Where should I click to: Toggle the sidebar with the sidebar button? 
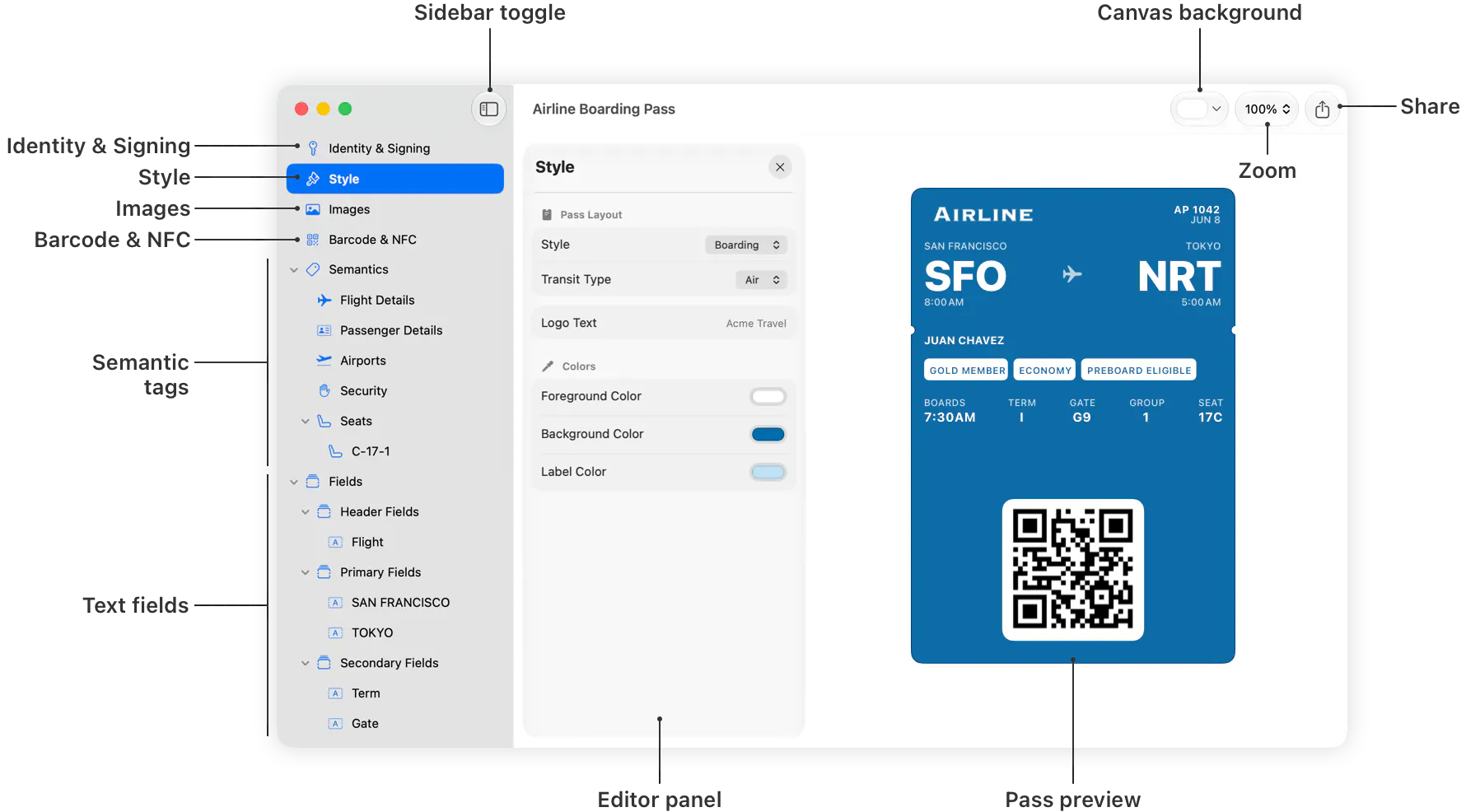click(x=489, y=109)
